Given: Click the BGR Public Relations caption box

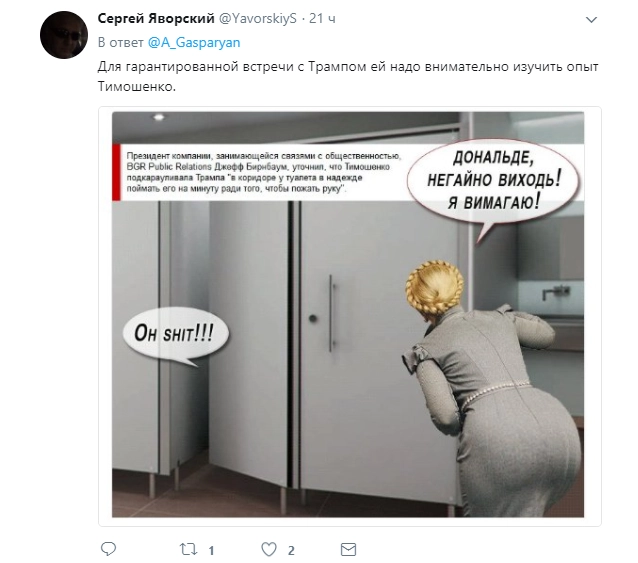Looking at the screenshot, I should 258,172.
